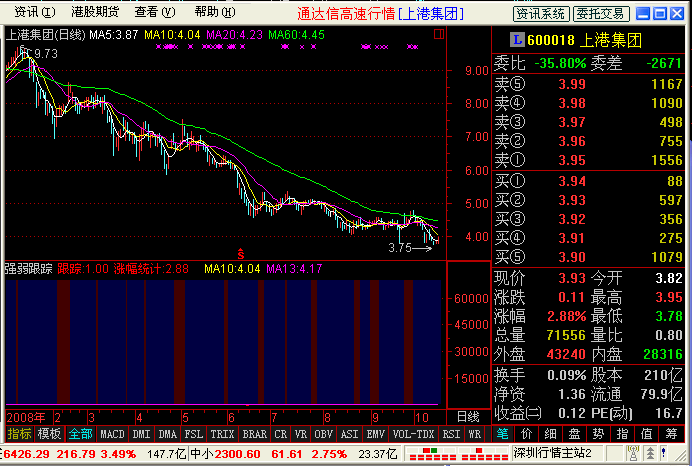Switch to the VOL-TDX indicator
The image size is (692, 466).
coord(414,434)
